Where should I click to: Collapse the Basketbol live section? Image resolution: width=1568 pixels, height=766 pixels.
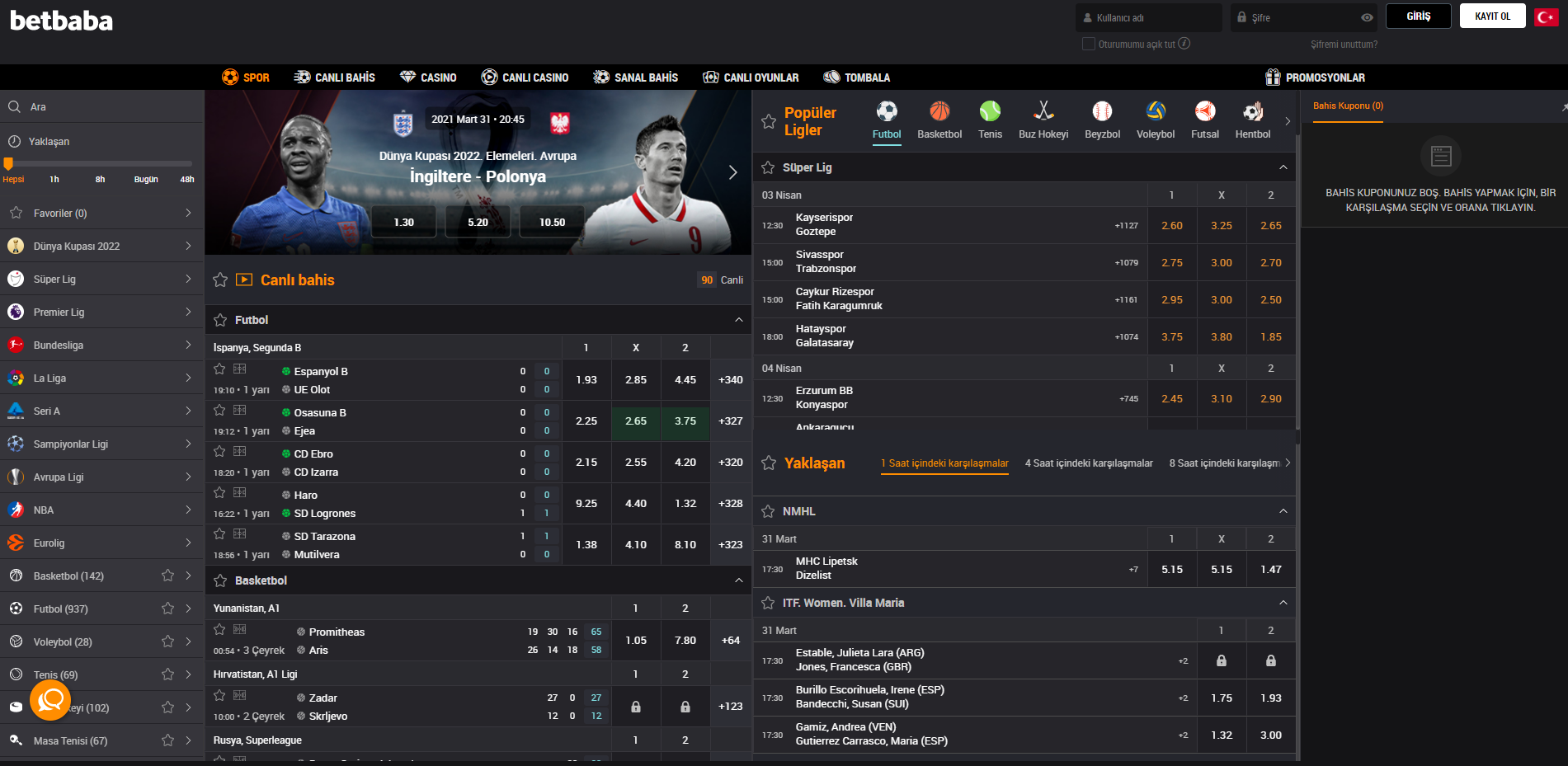click(739, 580)
